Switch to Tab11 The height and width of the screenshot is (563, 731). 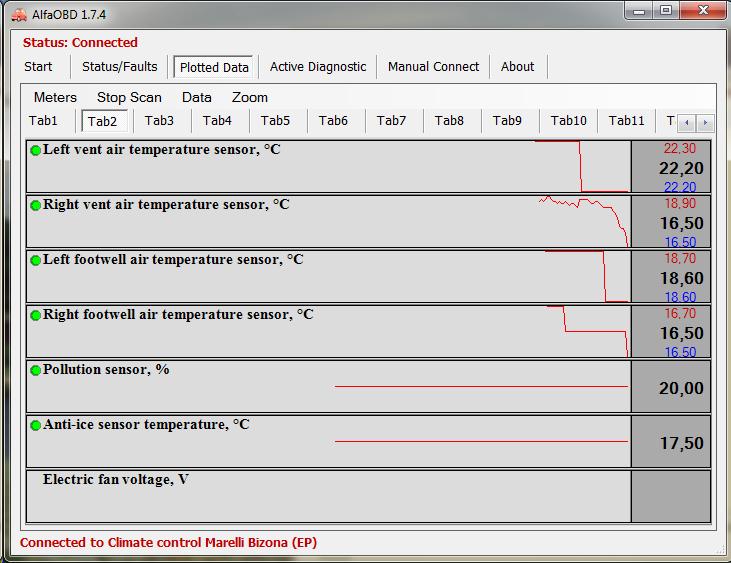(626, 121)
